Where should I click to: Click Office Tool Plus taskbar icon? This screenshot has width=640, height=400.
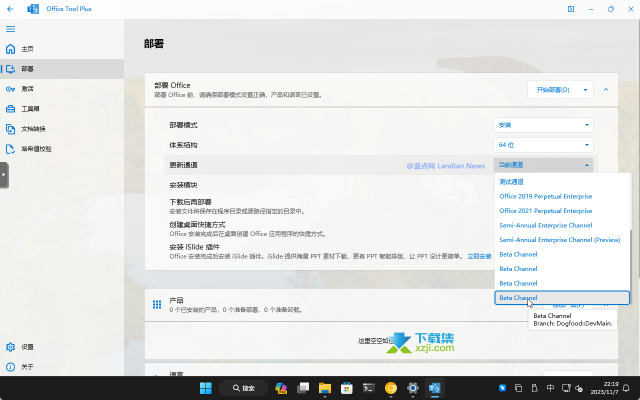pos(435,388)
